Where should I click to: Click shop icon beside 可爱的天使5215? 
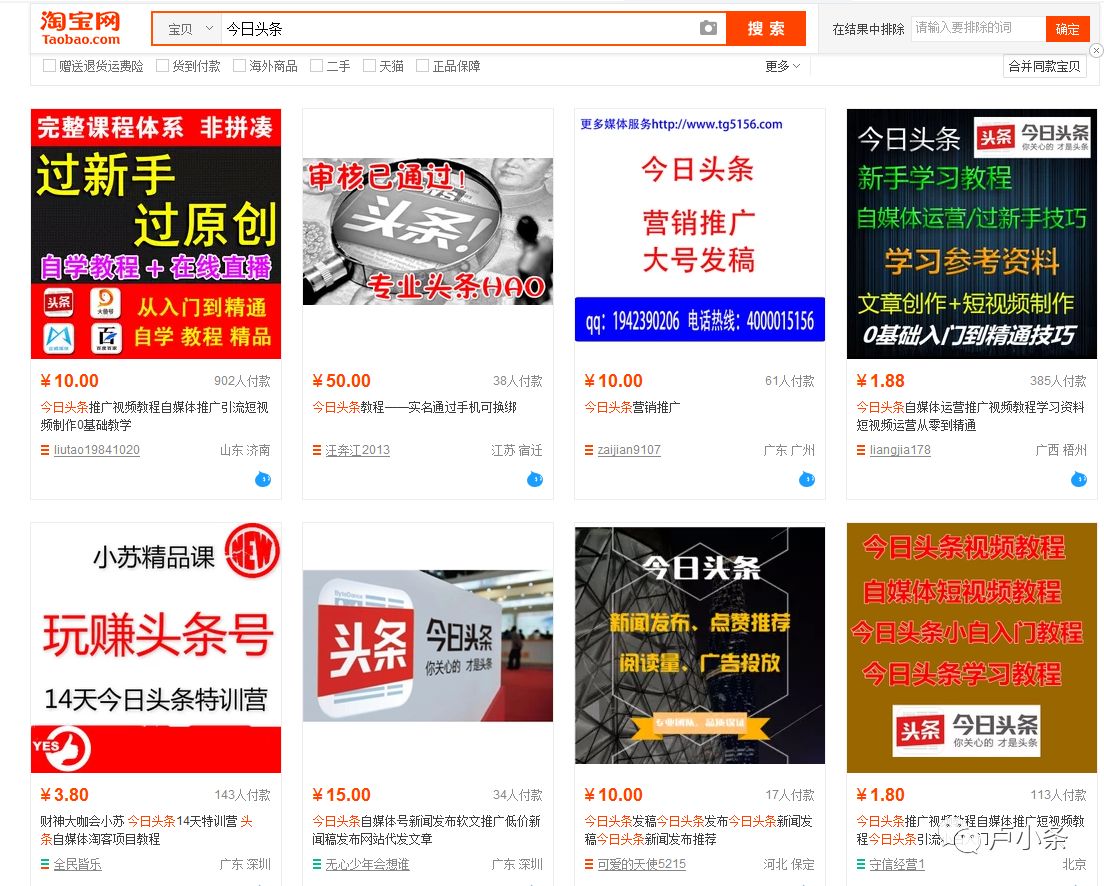coord(589,864)
